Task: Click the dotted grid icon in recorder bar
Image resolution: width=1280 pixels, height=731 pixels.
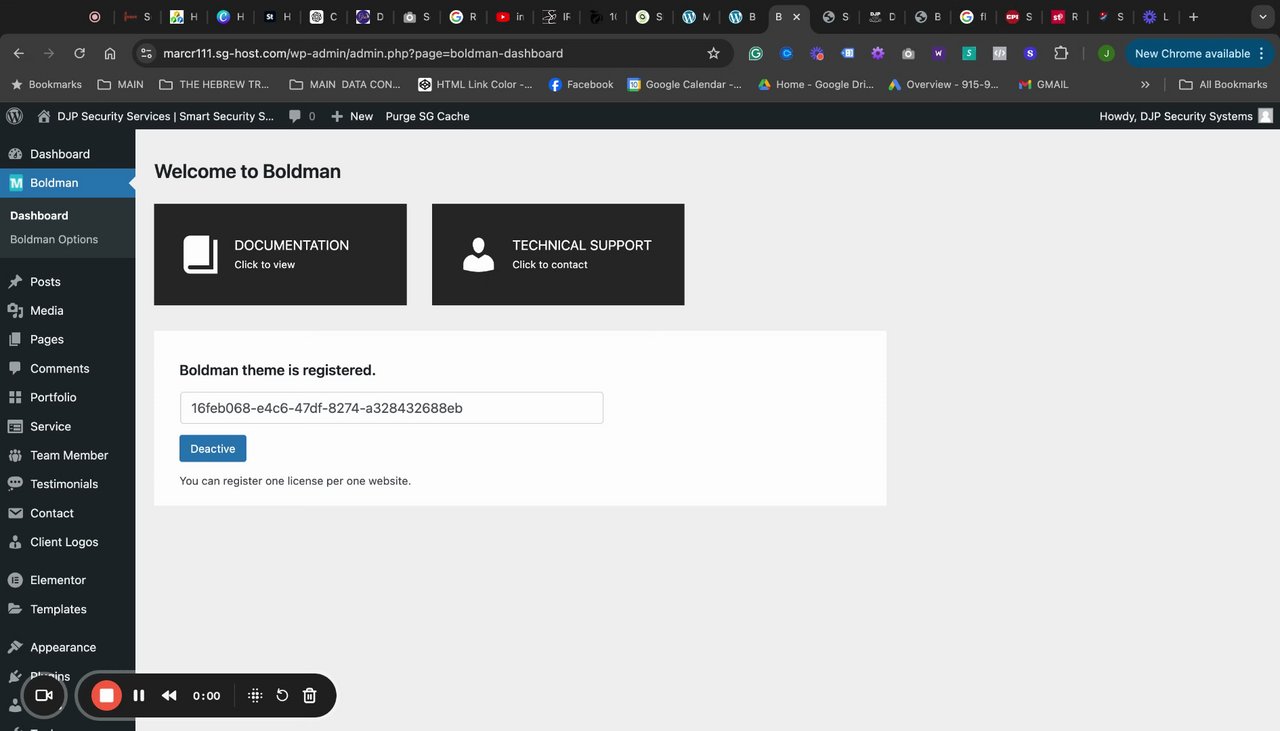Action: click(255, 695)
